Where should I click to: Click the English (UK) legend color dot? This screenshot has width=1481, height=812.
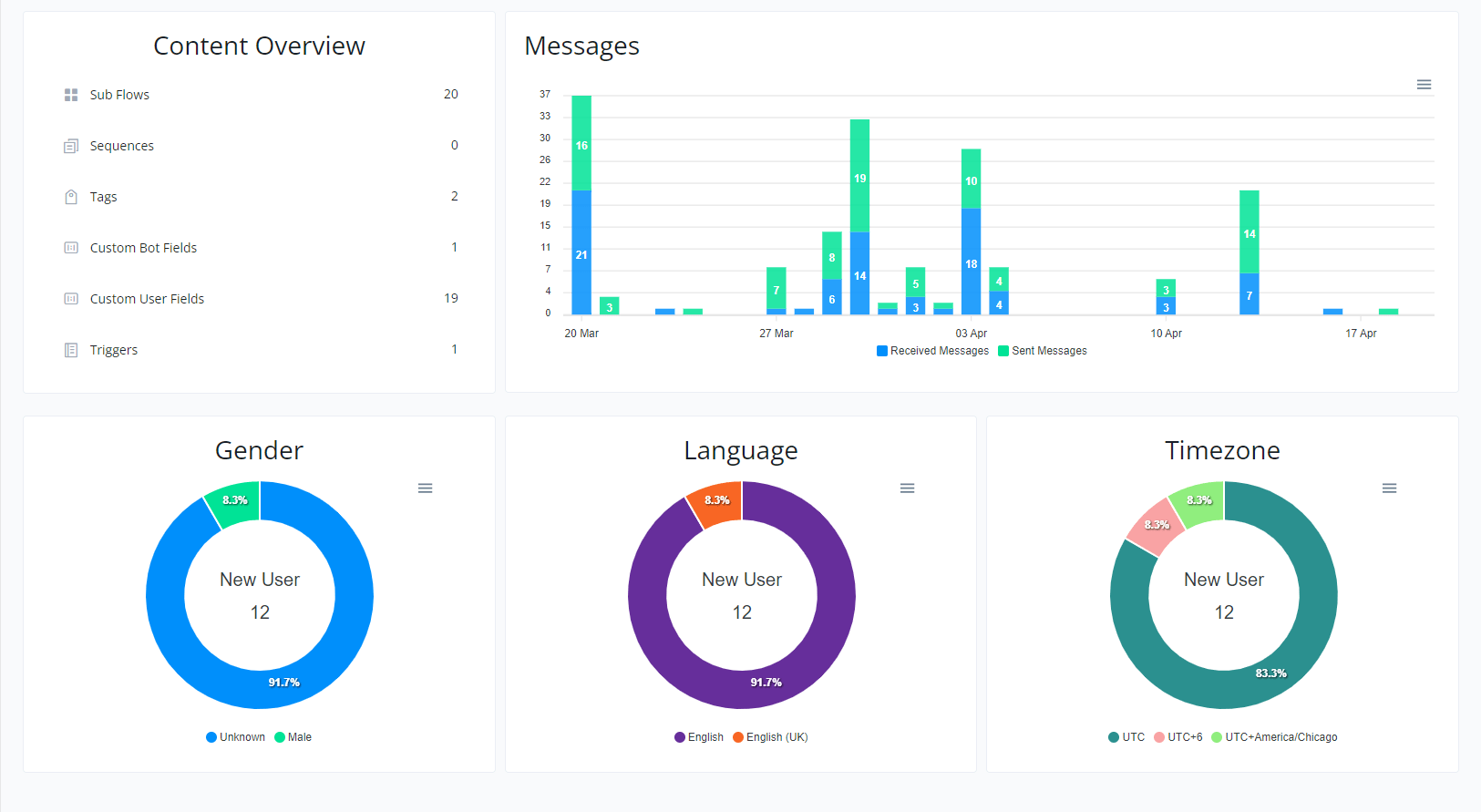click(x=738, y=737)
